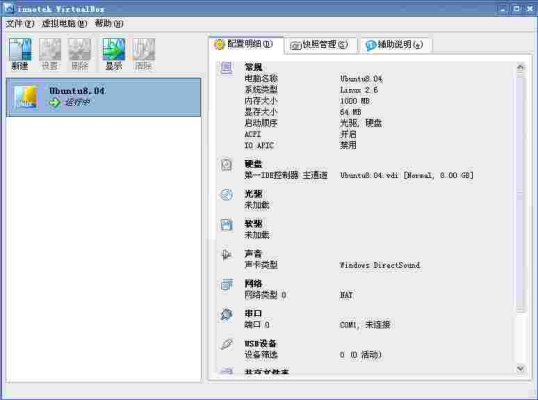538x400 pixels.
Task: Click the 软驱 (Floppy) section icon
Action: tap(226, 225)
